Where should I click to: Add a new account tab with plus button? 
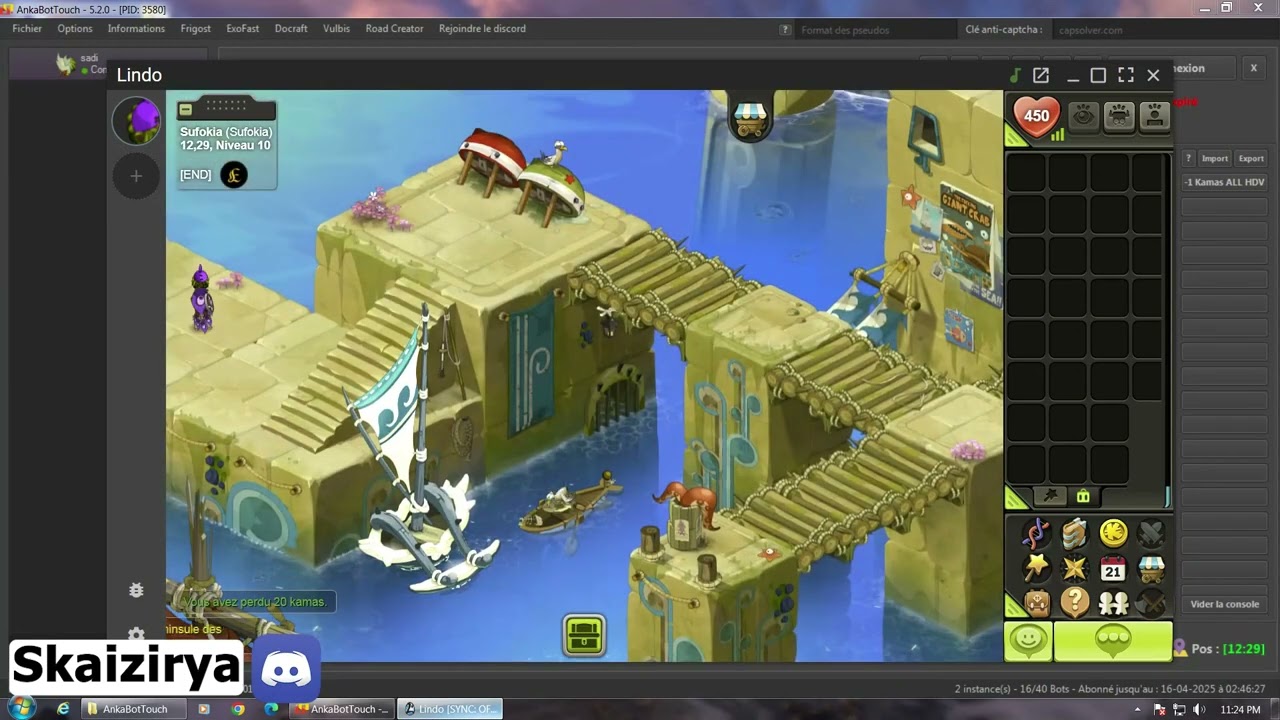[136, 176]
